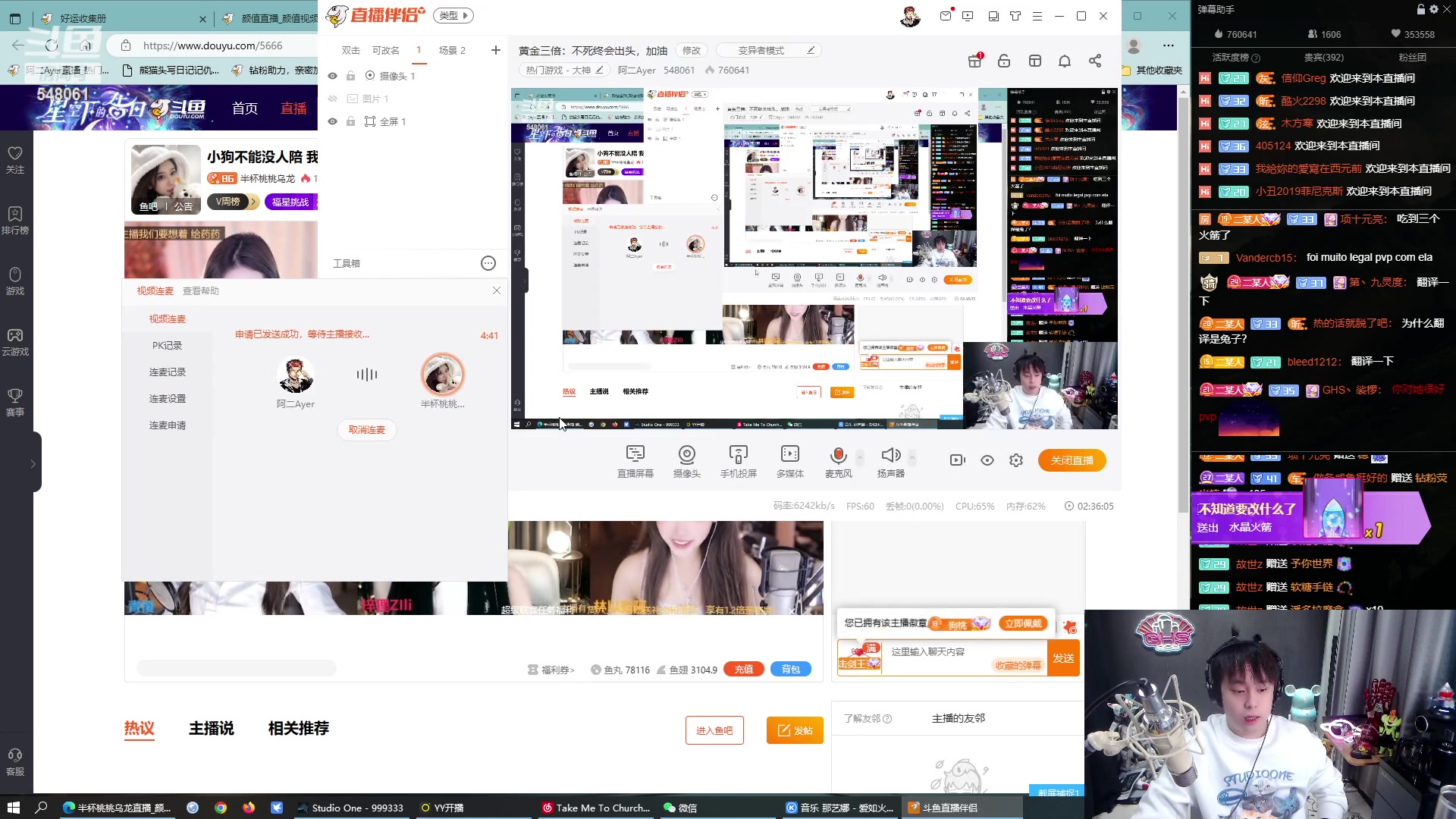Screen dimensions: 1456x819
Task: Open 粉丝团 tab in 弹幕助手
Action: 1412,58
